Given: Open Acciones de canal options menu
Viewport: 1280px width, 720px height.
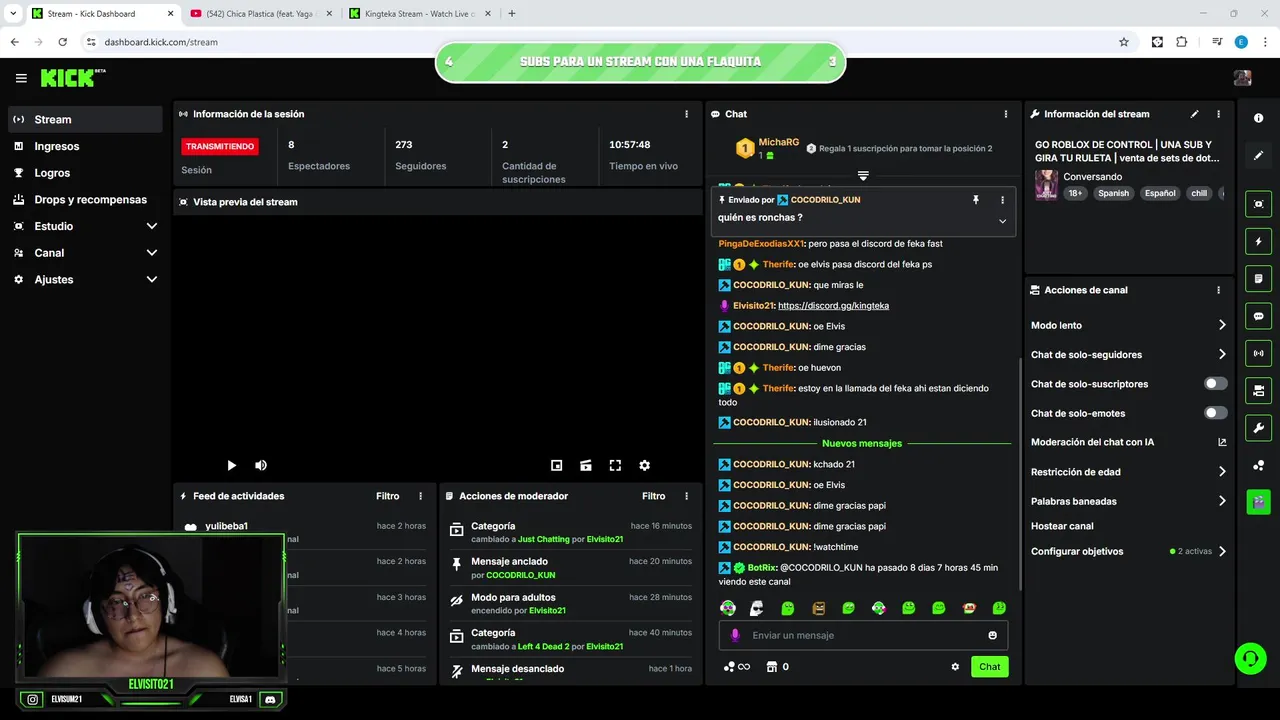Looking at the screenshot, I should [1218, 290].
